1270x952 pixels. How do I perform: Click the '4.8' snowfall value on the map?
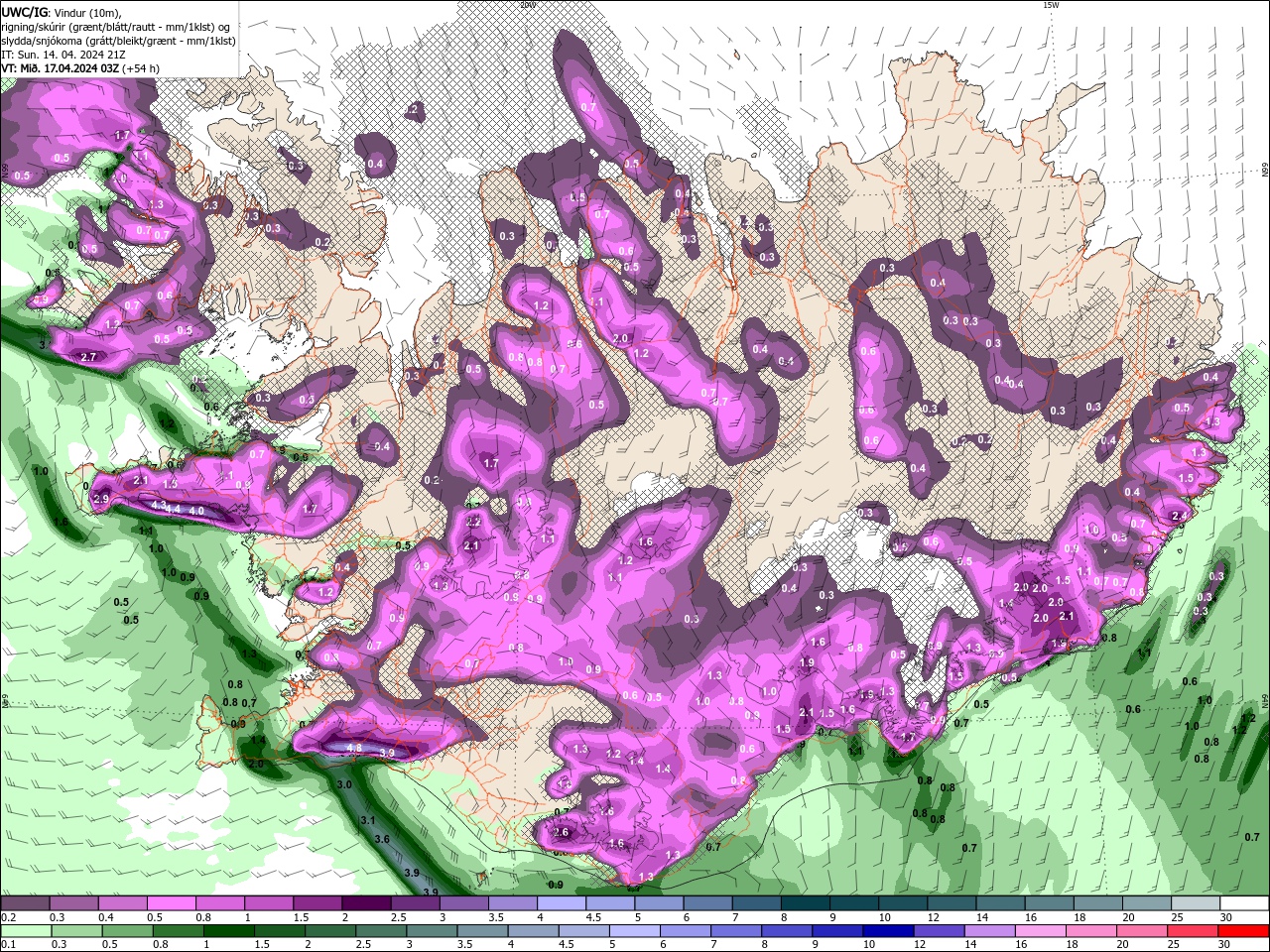[354, 747]
